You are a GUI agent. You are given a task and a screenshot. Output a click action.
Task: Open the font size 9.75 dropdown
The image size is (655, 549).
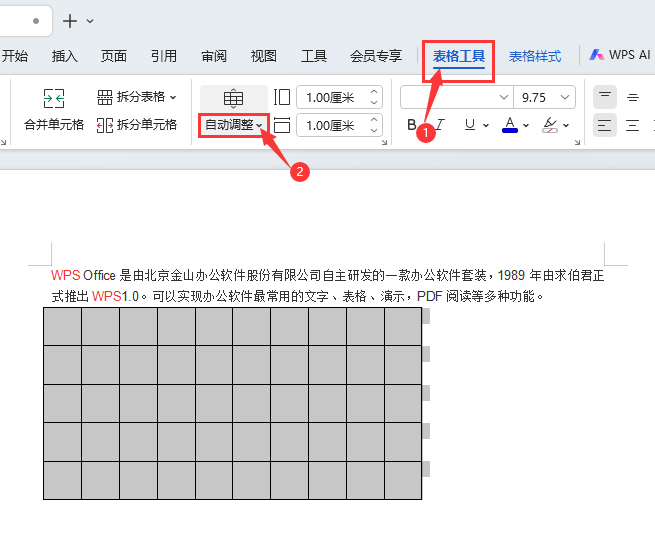pyautogui.click(x=565, y=97)
